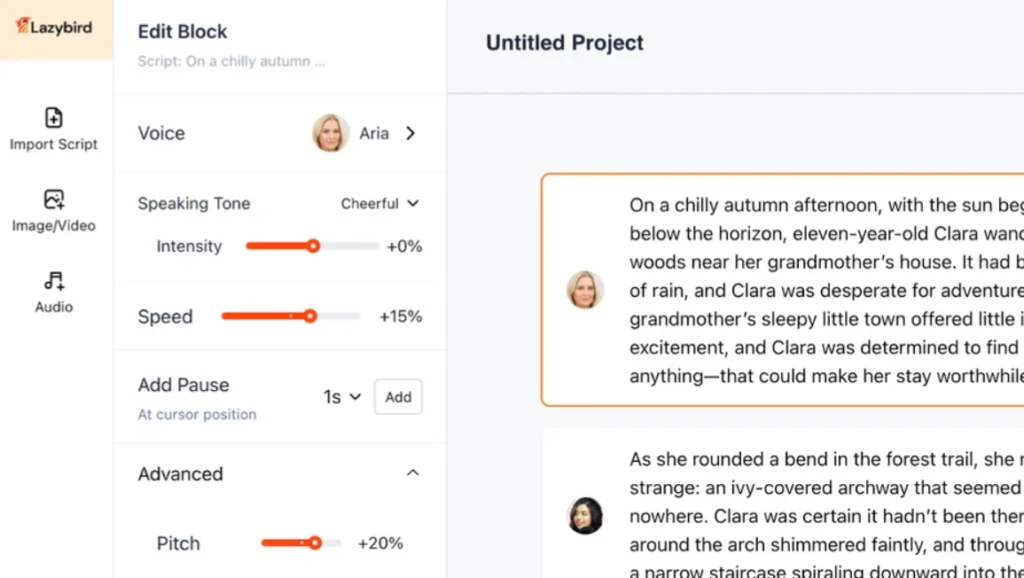Select the second script block text
1024x578 pixels.
800,510
